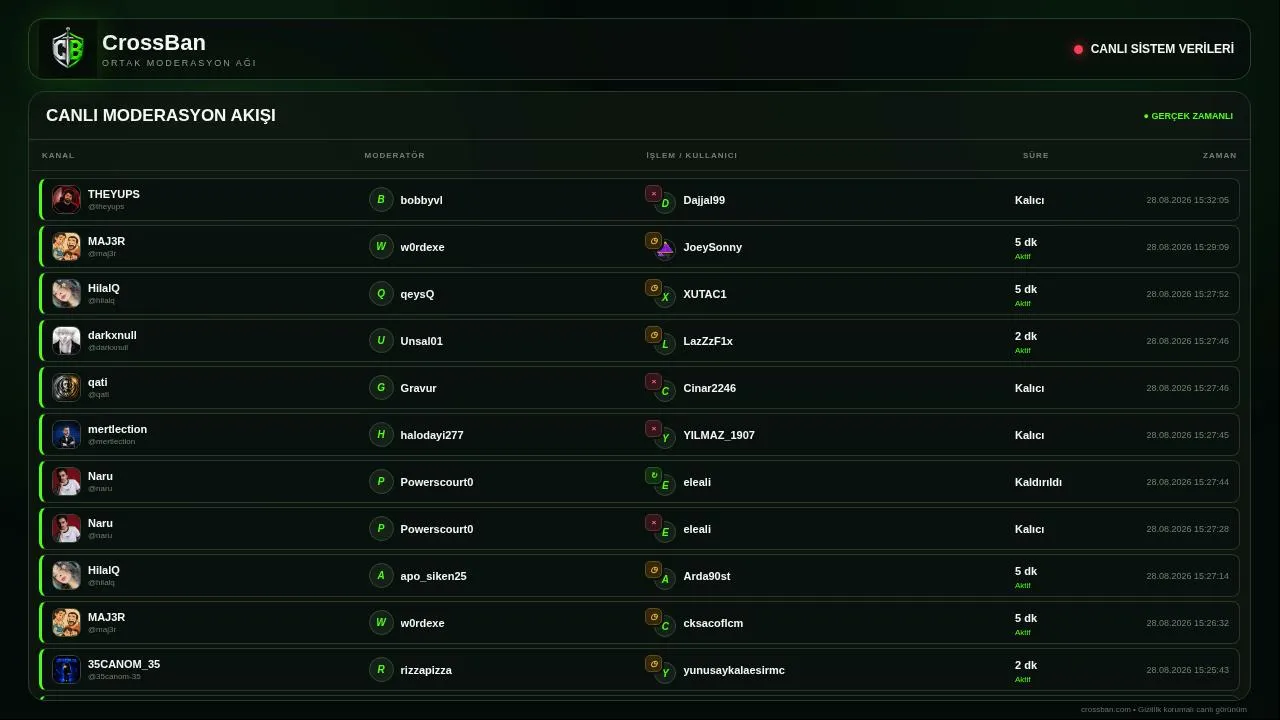The width and height of the screenshot is (1280, 720).
Task: Open the 35CANOM_35 channel avatar
Action: (66, 669)
